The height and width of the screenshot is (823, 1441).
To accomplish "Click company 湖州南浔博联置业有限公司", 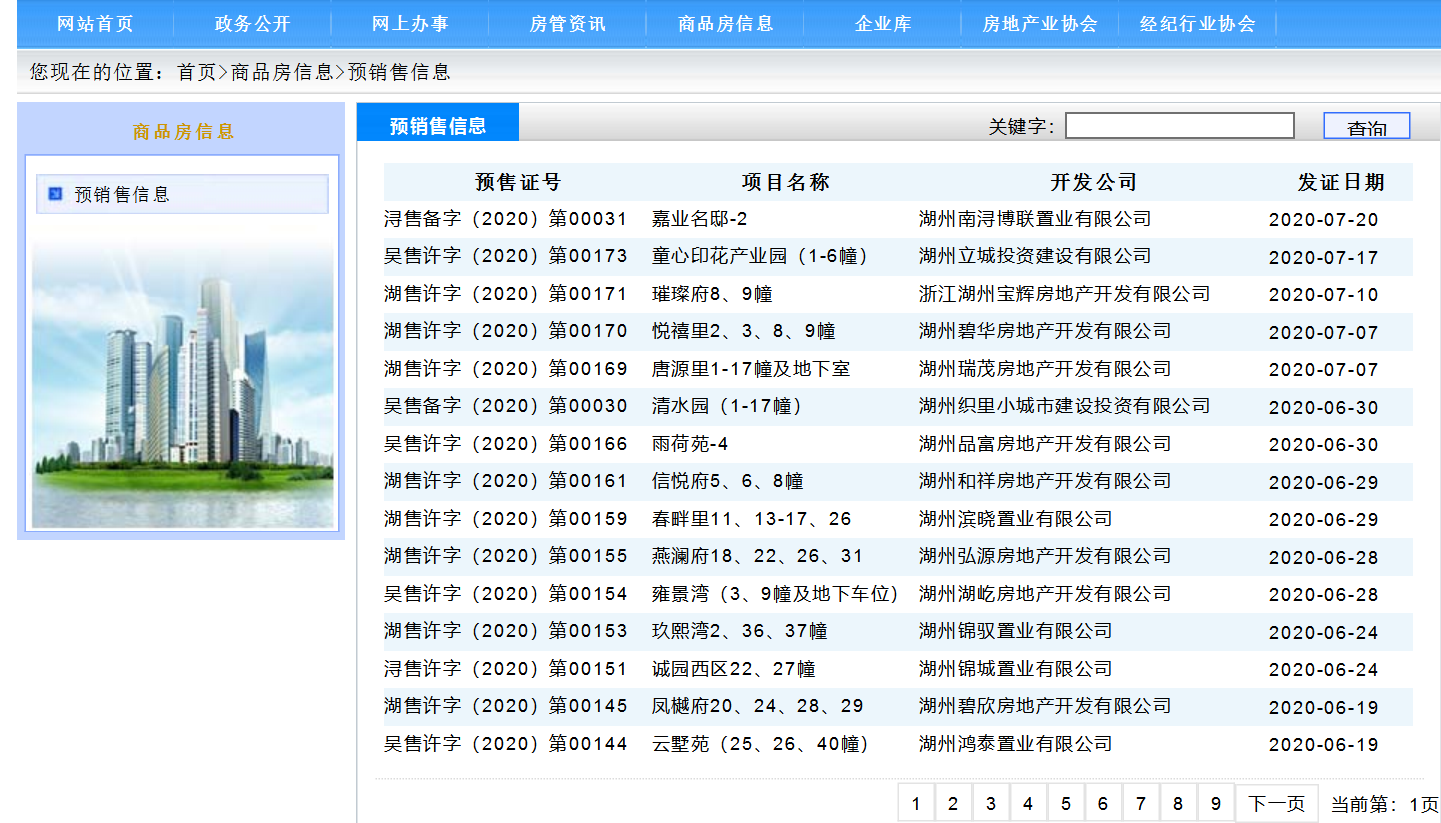I will pos(1035,219).
